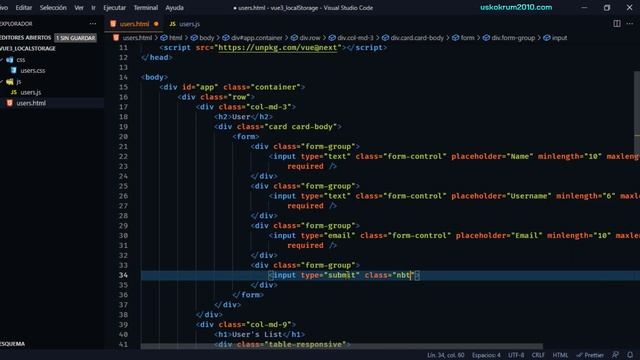This screenshot has width=640, height=360.
Task: Click the div.card.card-body breadcrumb
Action: 417,38
